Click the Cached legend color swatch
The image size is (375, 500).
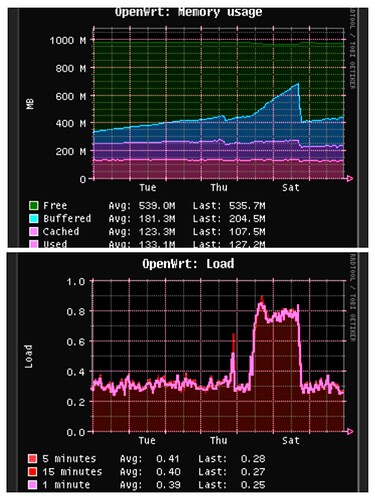point(34,232)
